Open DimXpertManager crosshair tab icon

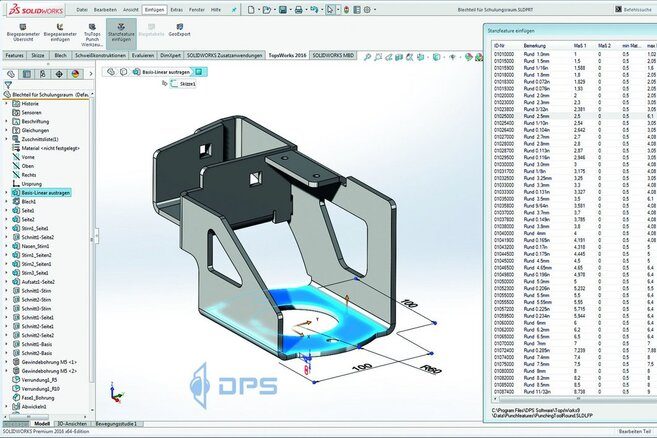[x=59, y=74]
